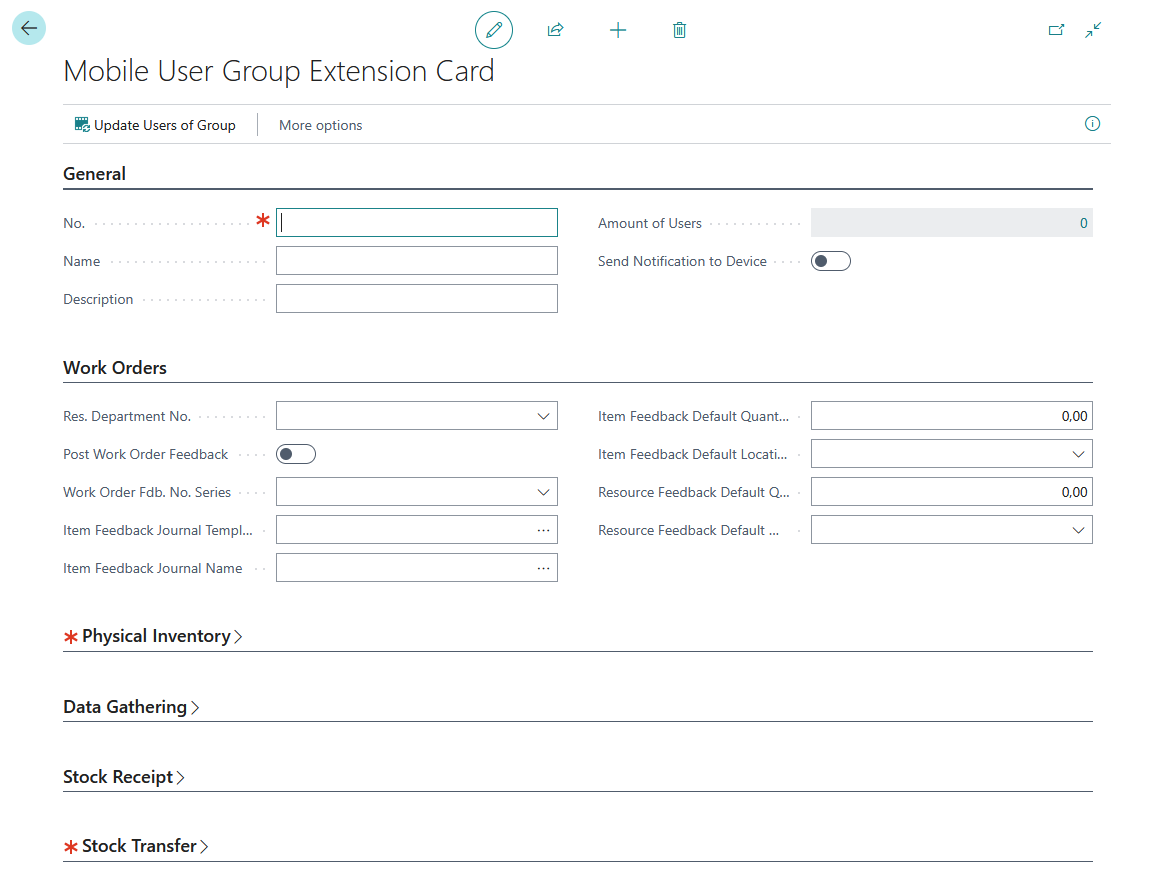The width and height of the screenshot is (1173, 890).
Task: Toggle Post Work Order Feedback switch
Action: point(295,454)
